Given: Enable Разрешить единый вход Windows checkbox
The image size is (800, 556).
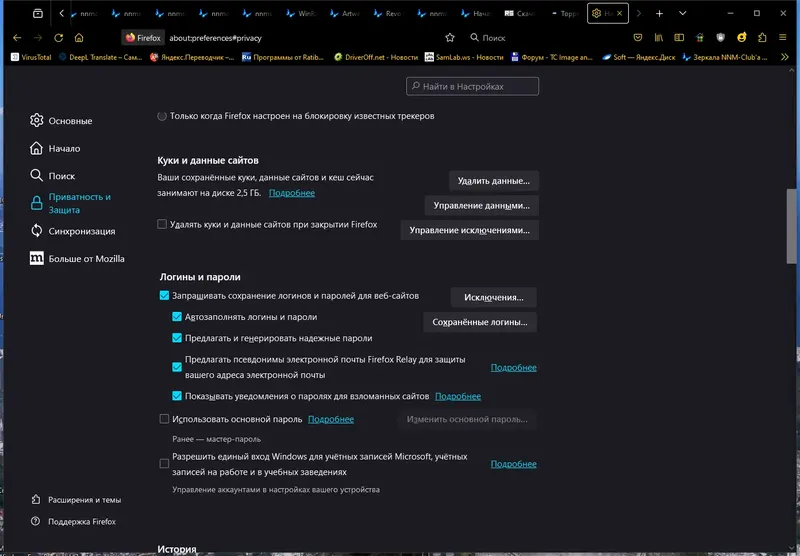Looking at the screenshot, I should pyautogui.click(x=164, y=464).
